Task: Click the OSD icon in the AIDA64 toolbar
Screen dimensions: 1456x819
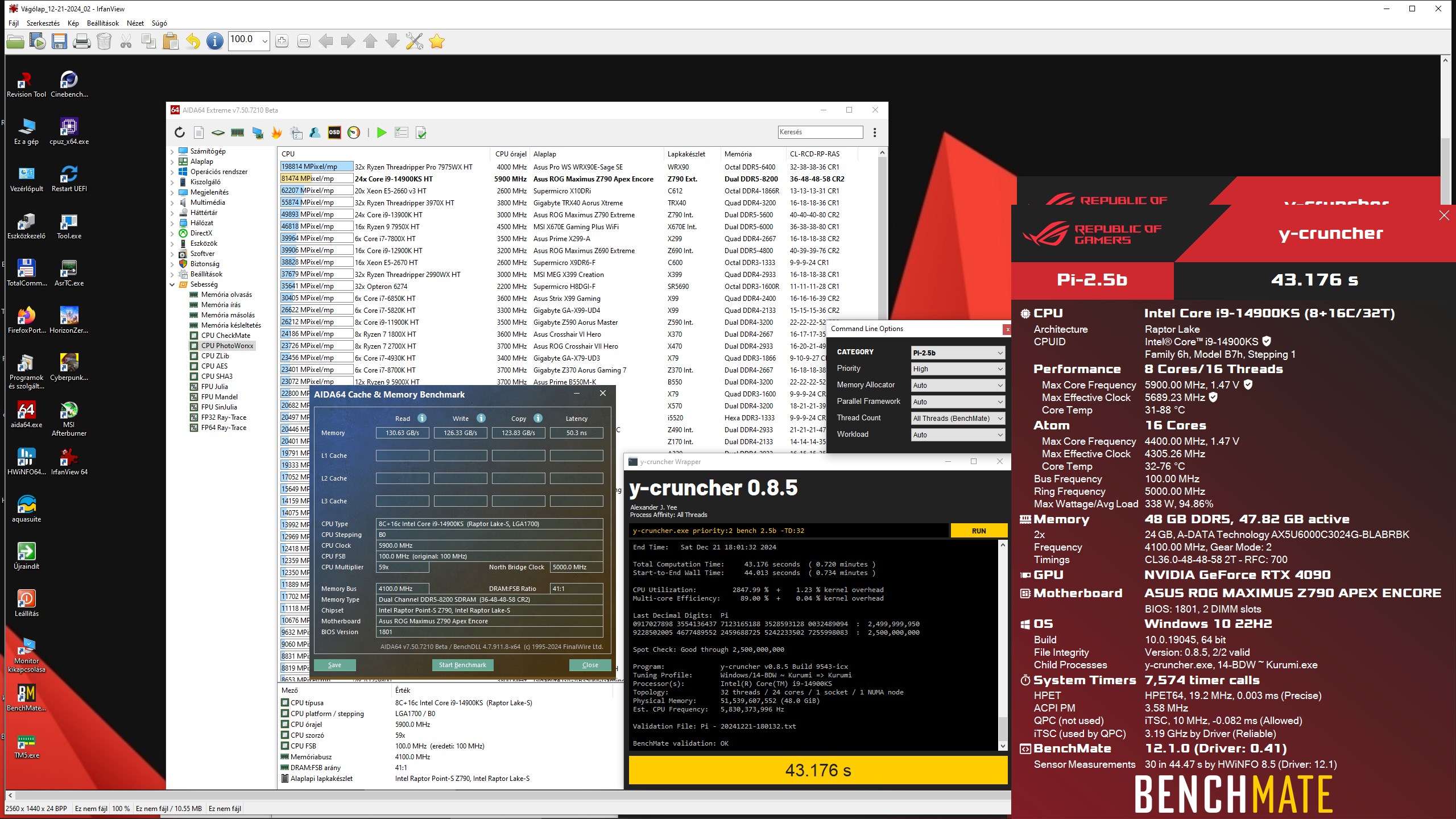Action: click(x=334, y=133)
